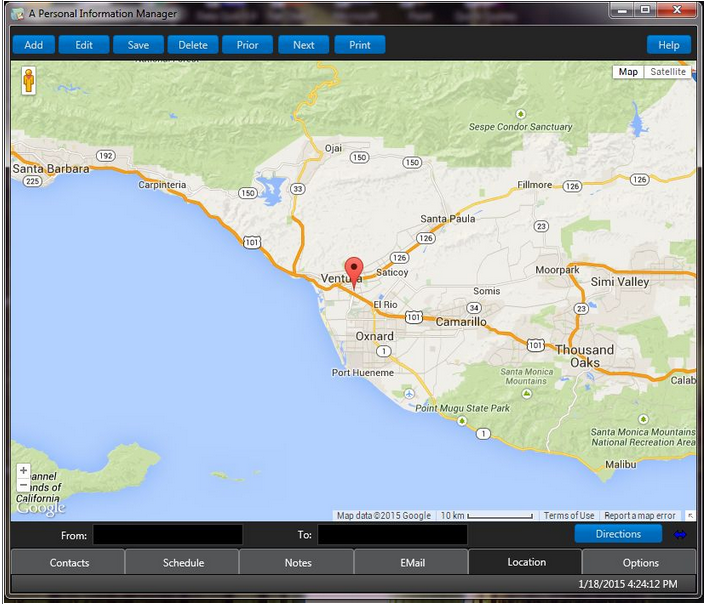Open the Terms of Use link
The width and height of the screenshot is (705, 604).
[x=569, y=515]
